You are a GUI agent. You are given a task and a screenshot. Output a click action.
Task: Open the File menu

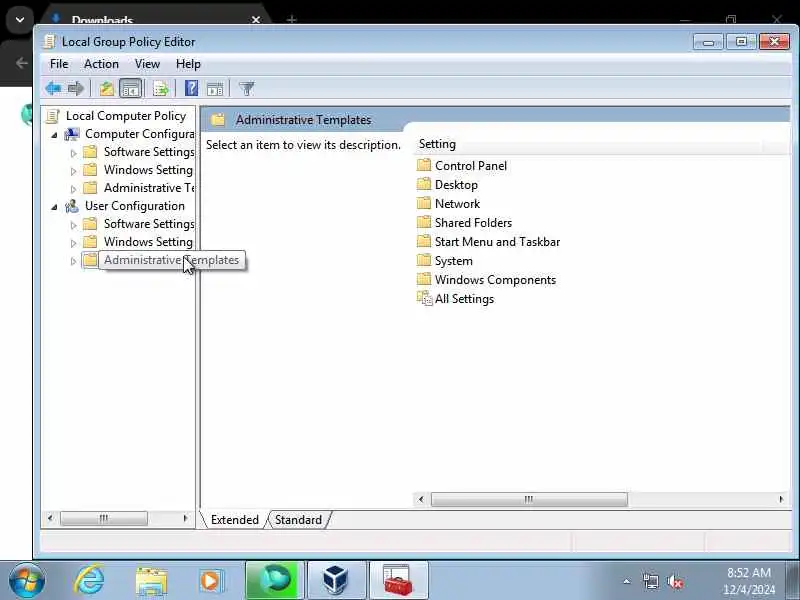(59, 64)
